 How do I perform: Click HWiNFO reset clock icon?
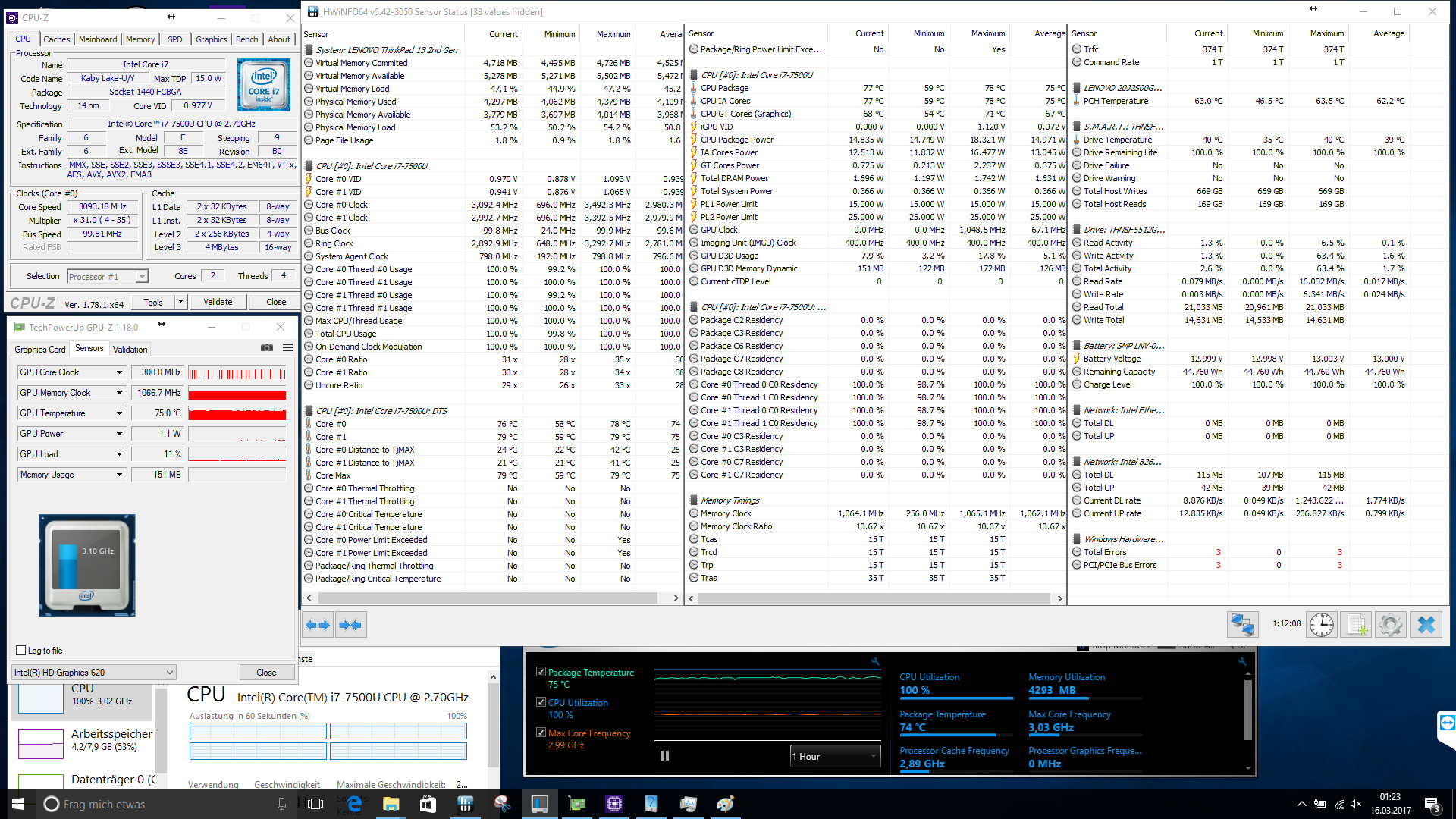1322,625
